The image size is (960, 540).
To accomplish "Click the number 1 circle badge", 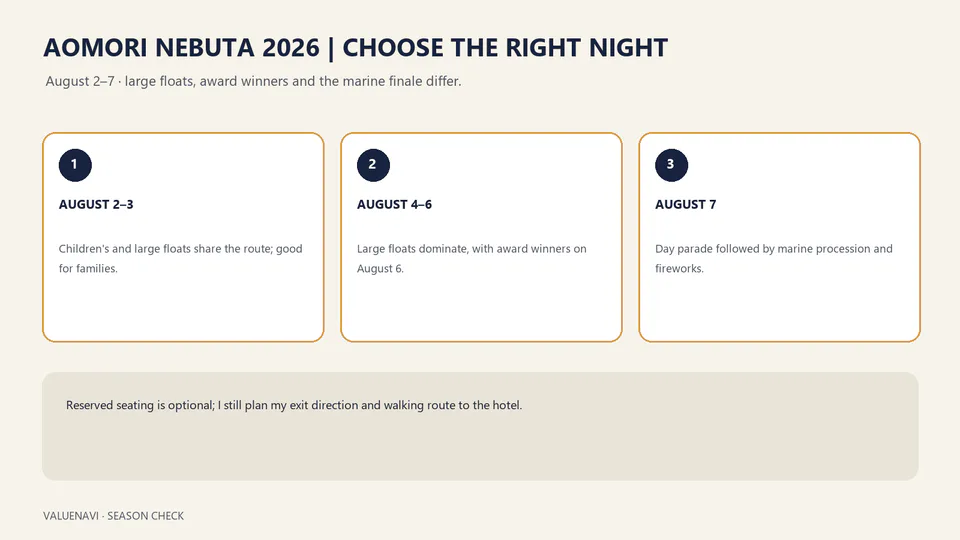I will click(x=75, y=165).
